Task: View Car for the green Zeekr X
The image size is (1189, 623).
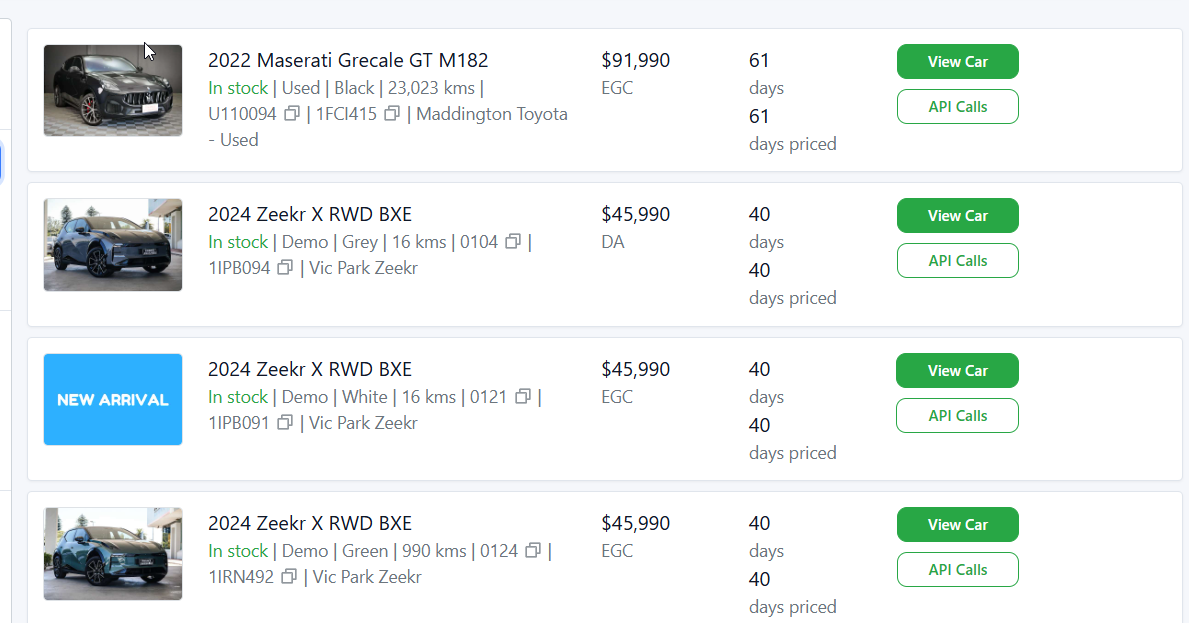Action: (x=957, y=525)
